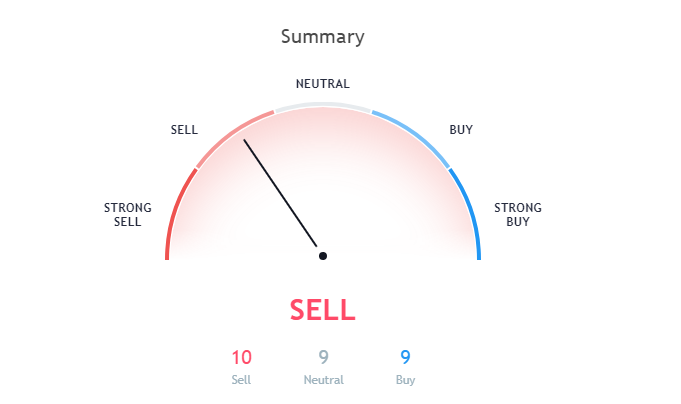Click the blue buy count 9
This screenshot has height=404, width=681.
pyautogui.click(x=405, y=358)
